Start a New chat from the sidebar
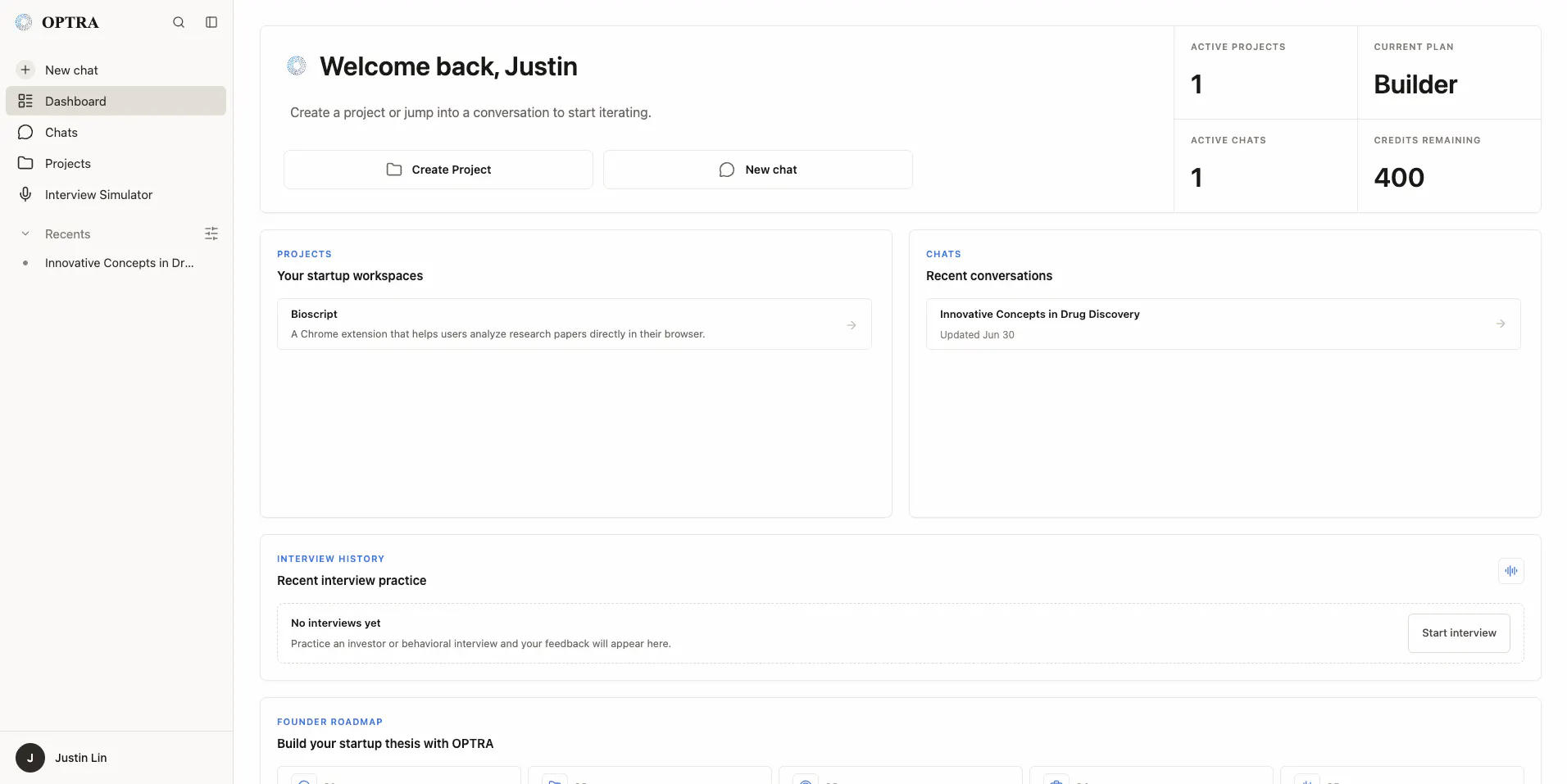The height and width of the screenshot is (784, 1567). click(116, 70)
